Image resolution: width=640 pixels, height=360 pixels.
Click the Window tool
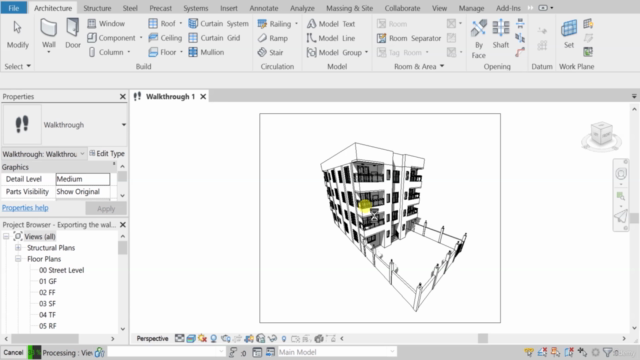(106, 24)
